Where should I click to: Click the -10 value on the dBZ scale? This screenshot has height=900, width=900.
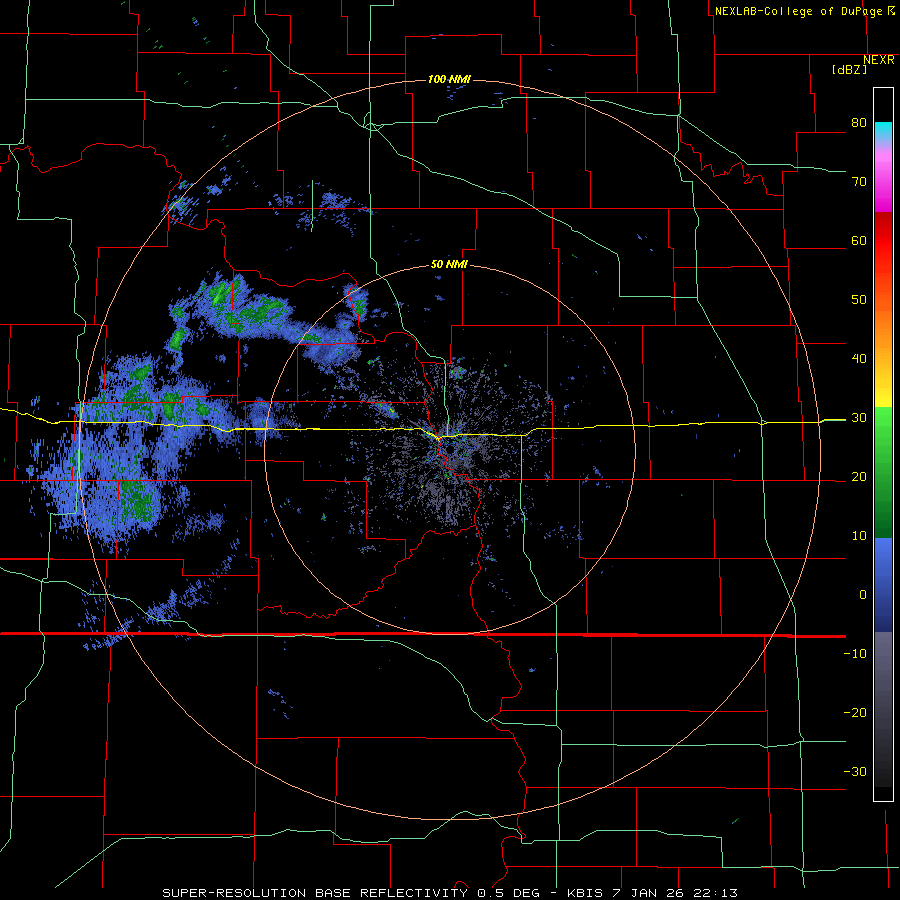[855, 653]
